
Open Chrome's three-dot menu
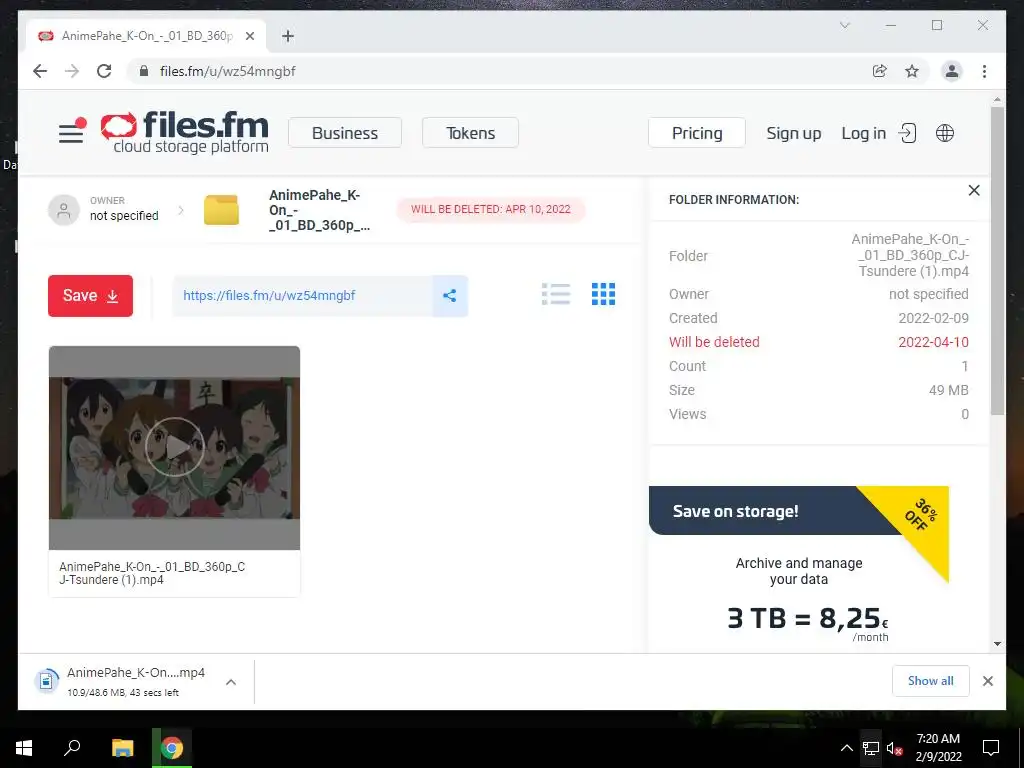tap(984, 71)
